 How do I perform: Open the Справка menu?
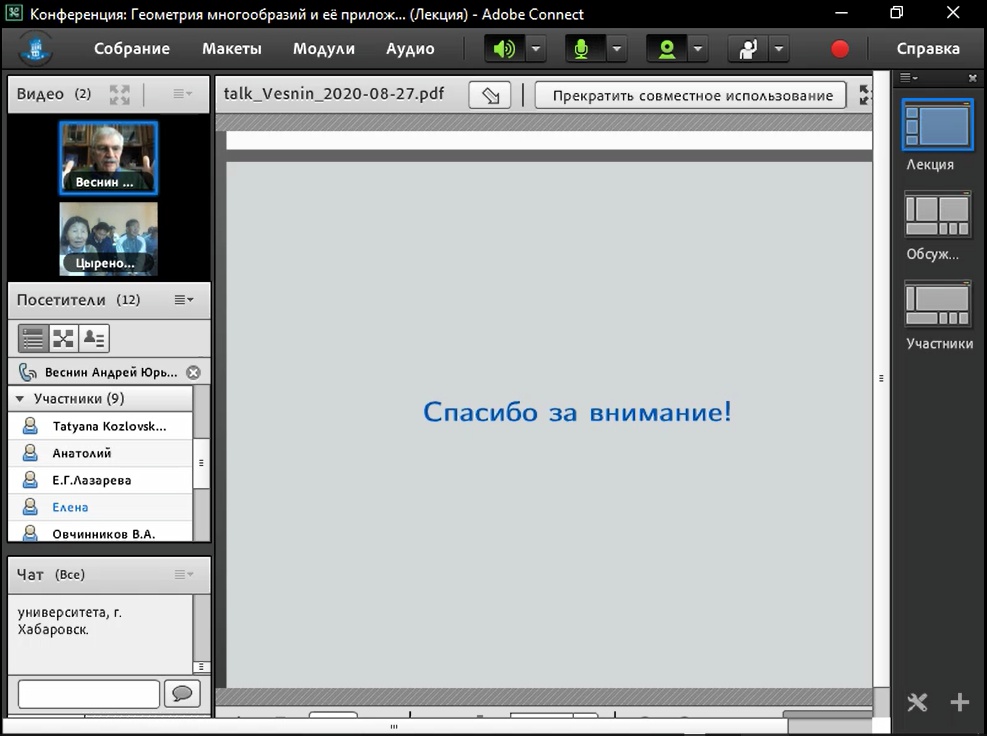[927, 49]
